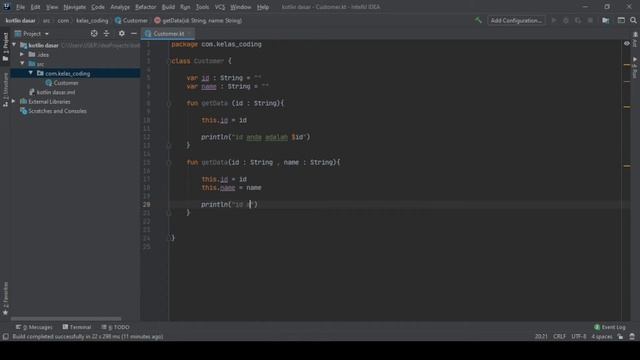The height and width of the screenshot is (360, 640).
Task: Click the Collapse All icon in Project panel
Action: 107,33
